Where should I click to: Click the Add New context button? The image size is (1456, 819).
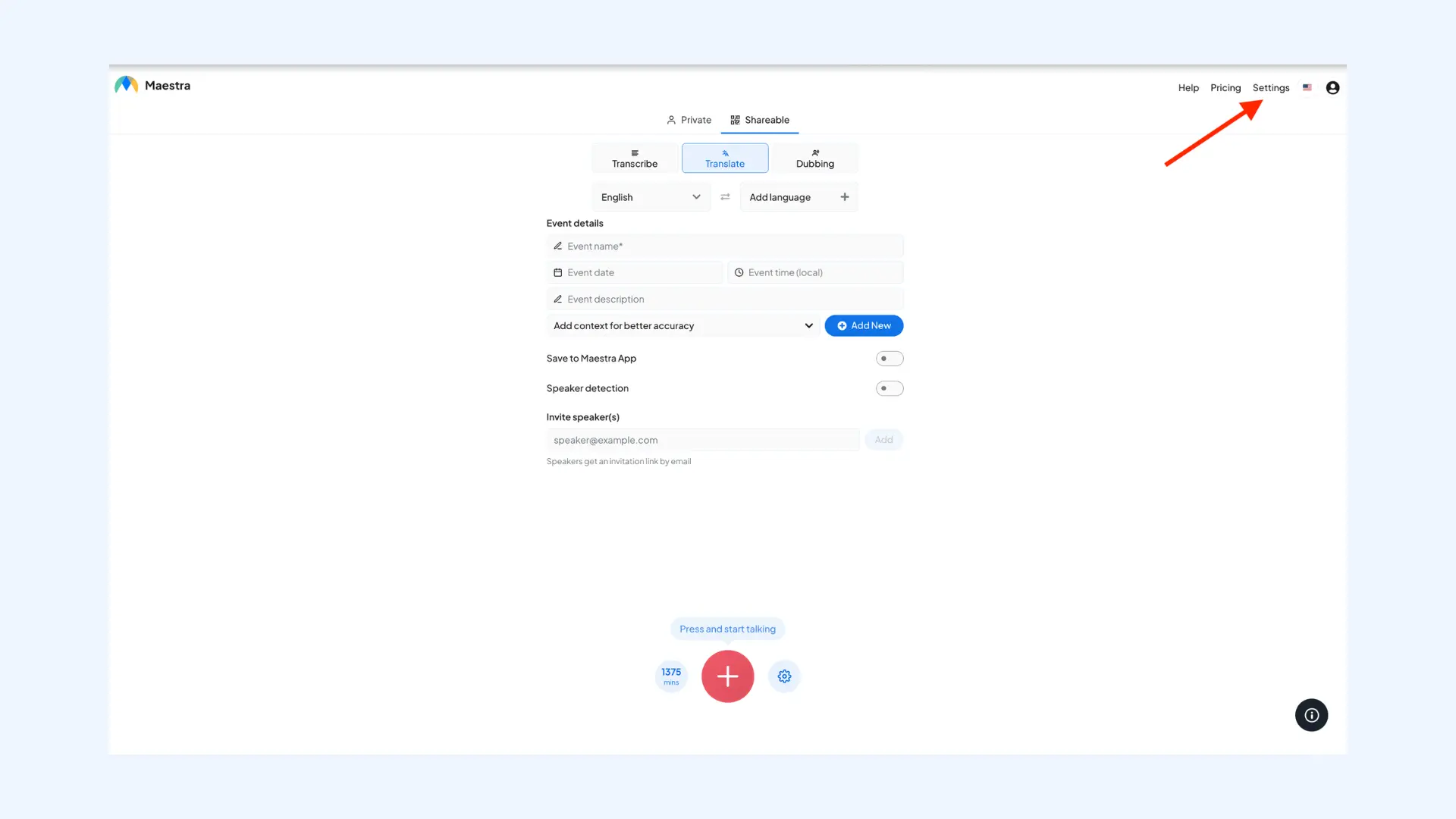[863, 325]
